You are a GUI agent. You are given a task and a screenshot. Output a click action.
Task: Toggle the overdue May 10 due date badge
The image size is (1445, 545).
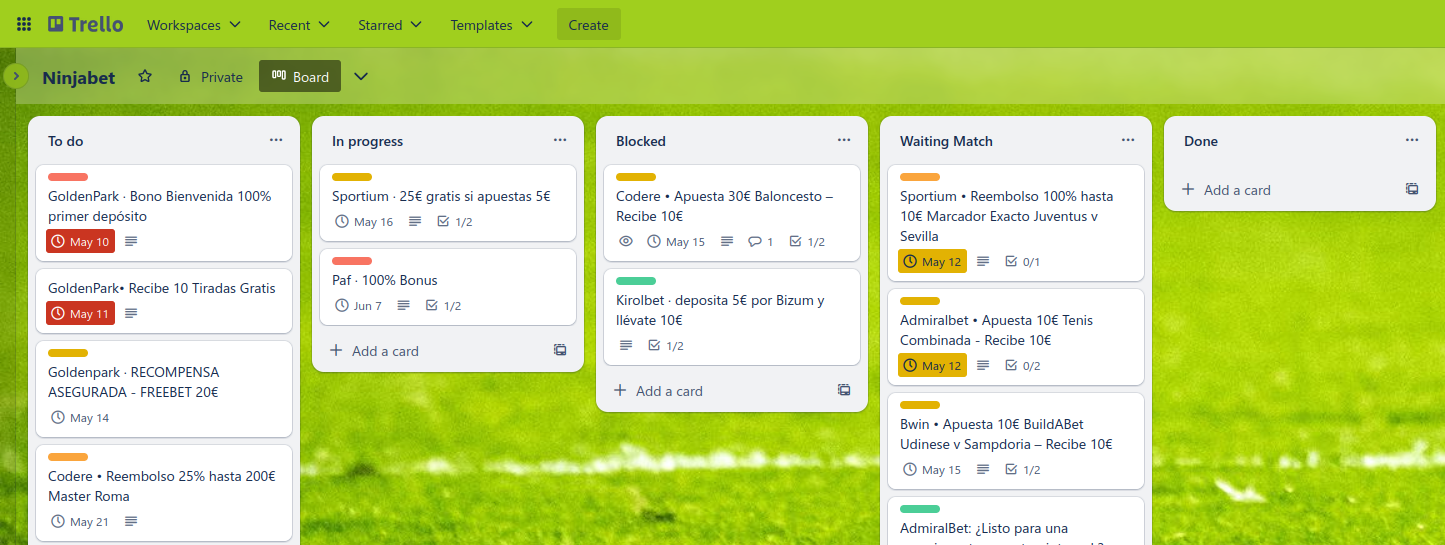point(80,241)
